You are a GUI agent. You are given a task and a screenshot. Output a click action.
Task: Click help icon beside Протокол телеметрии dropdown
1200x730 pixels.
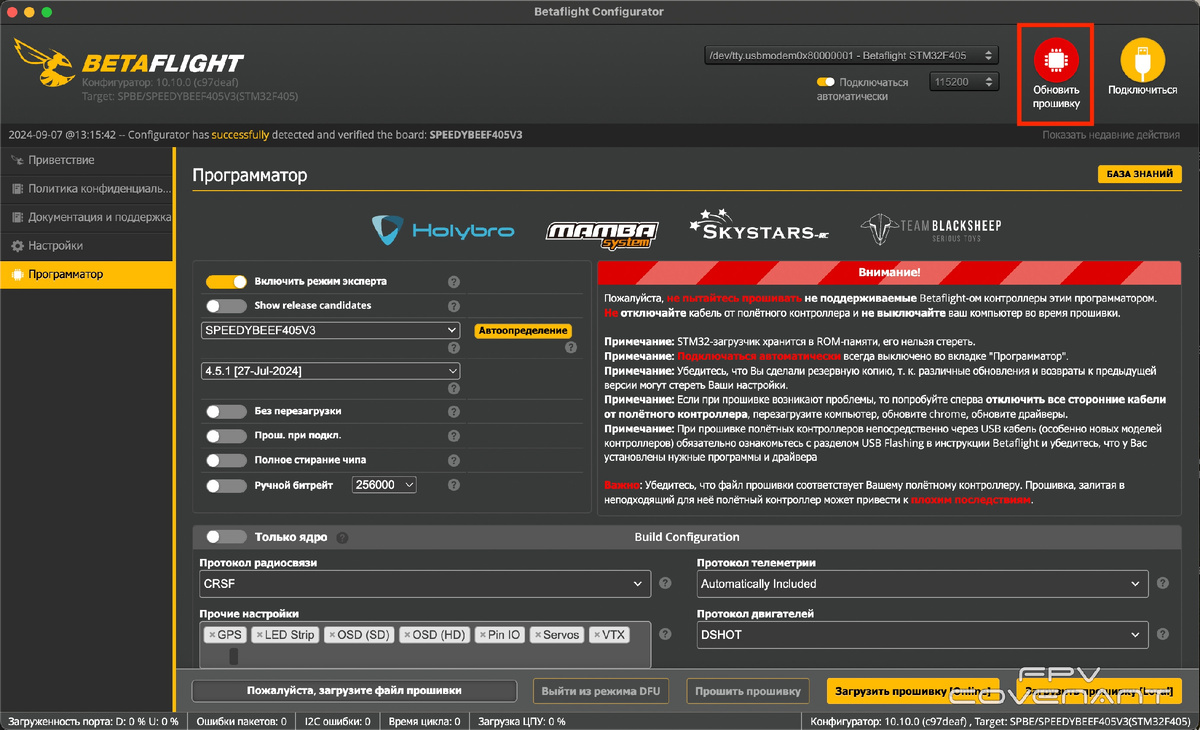point(1162,583)
